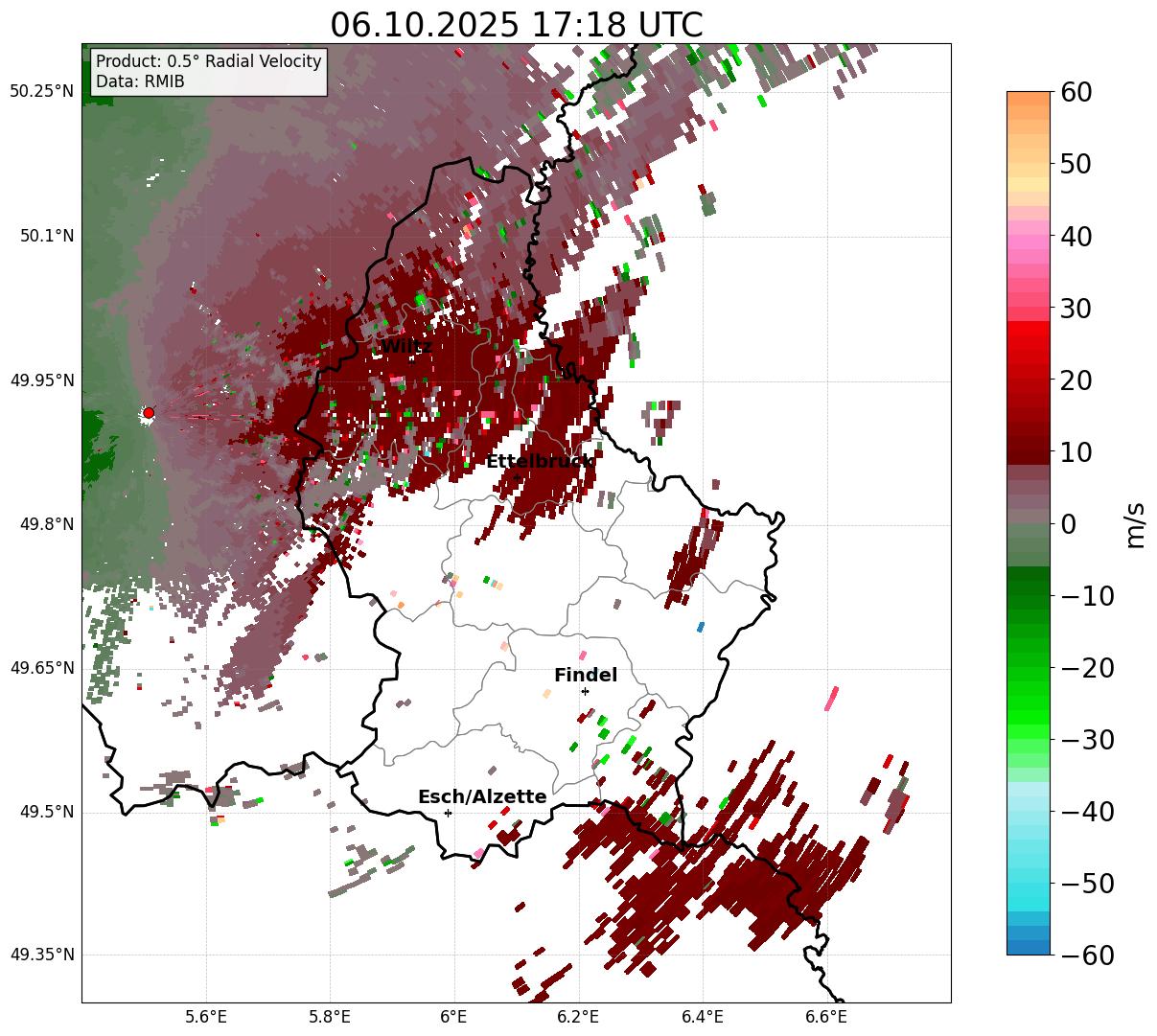Click the Esch/Alzette station cross marker
Screen dimensions: 1157x1036
448,813
